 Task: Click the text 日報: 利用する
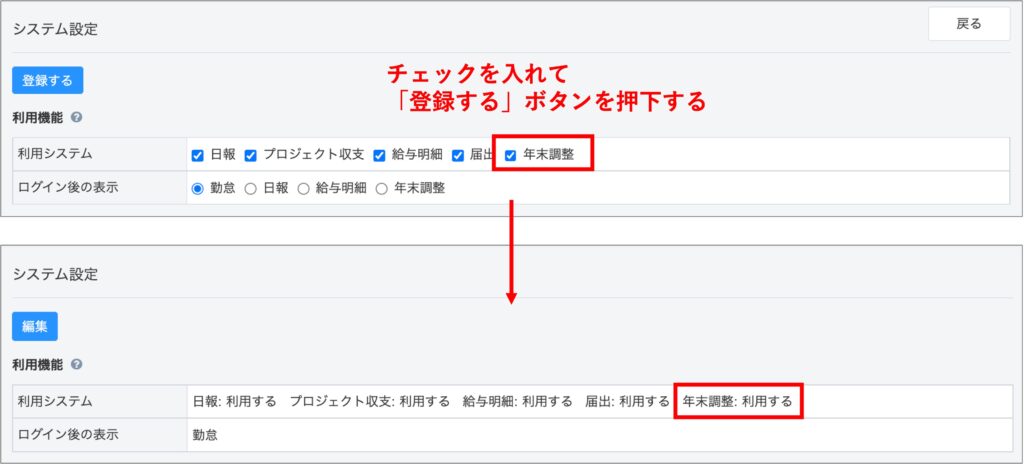pos(234,401)
